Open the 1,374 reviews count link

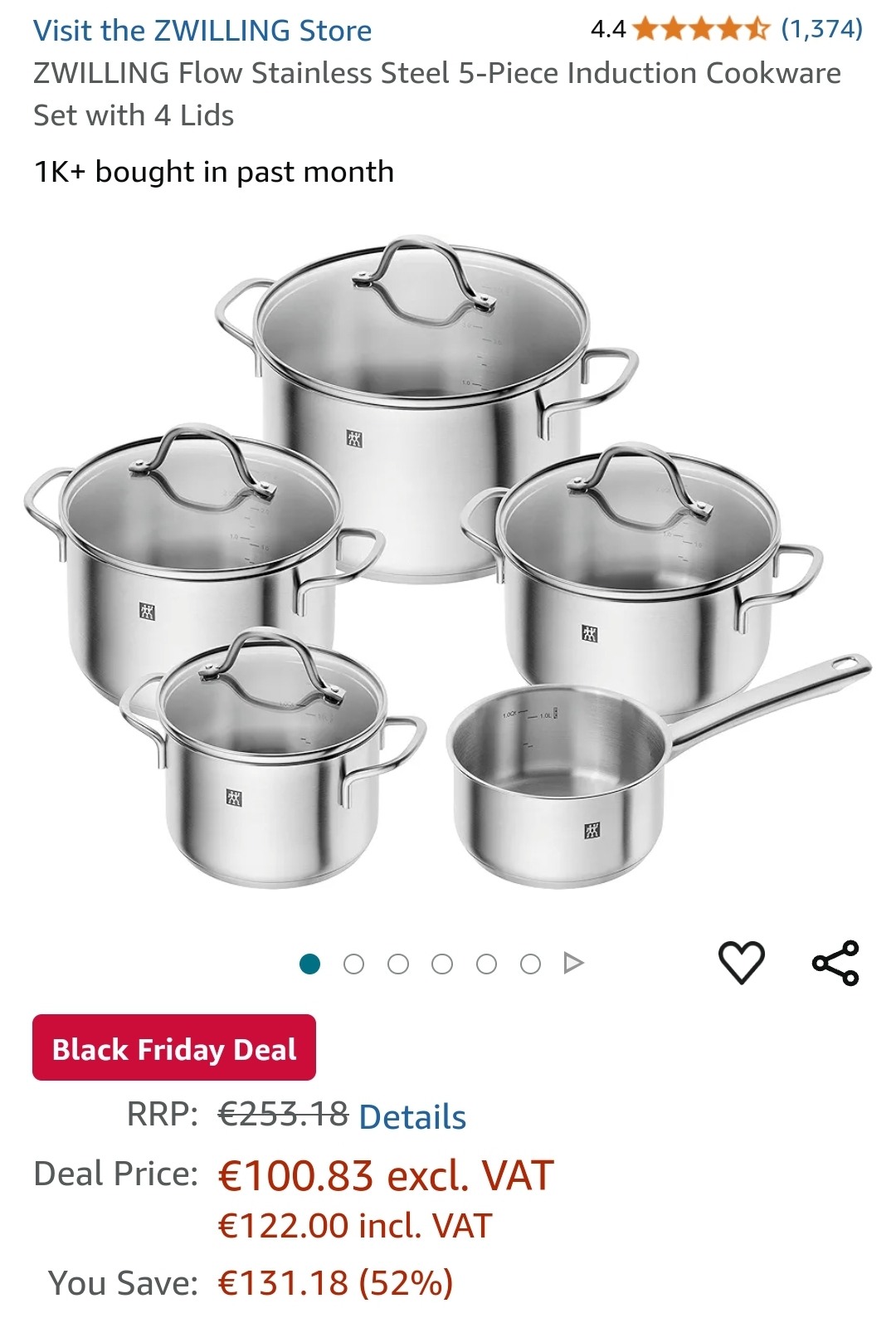click(x=822, y=30)
